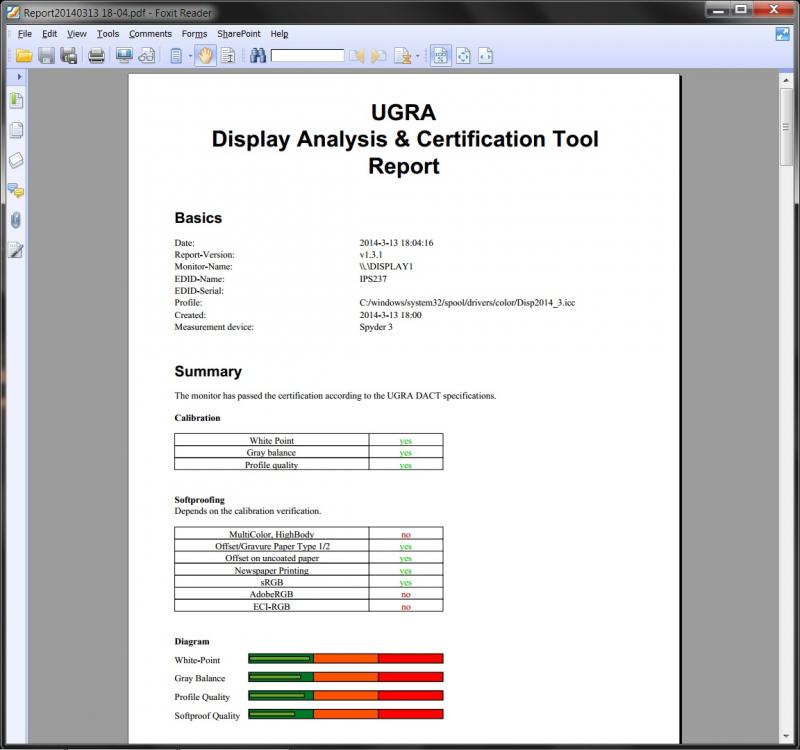The image size is (800, 750).
Task: Open dropdown arrow beside the page icon
Action: click(x=190, y=56)
